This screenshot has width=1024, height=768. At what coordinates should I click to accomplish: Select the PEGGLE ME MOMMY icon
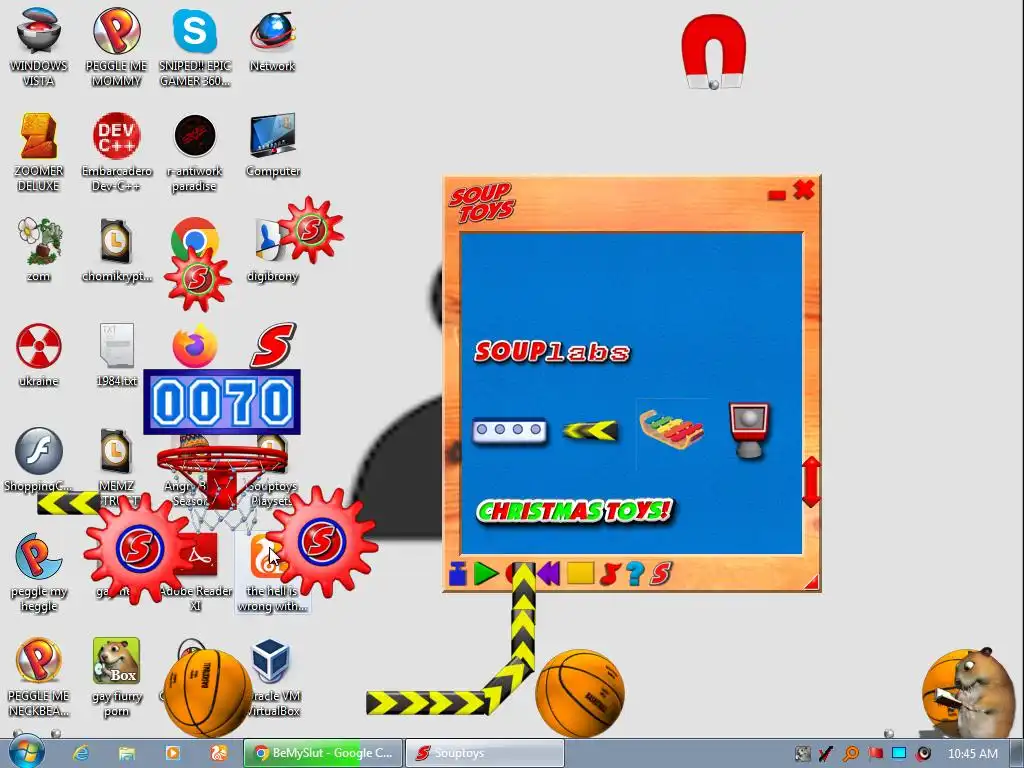click(x=116, y=46)
